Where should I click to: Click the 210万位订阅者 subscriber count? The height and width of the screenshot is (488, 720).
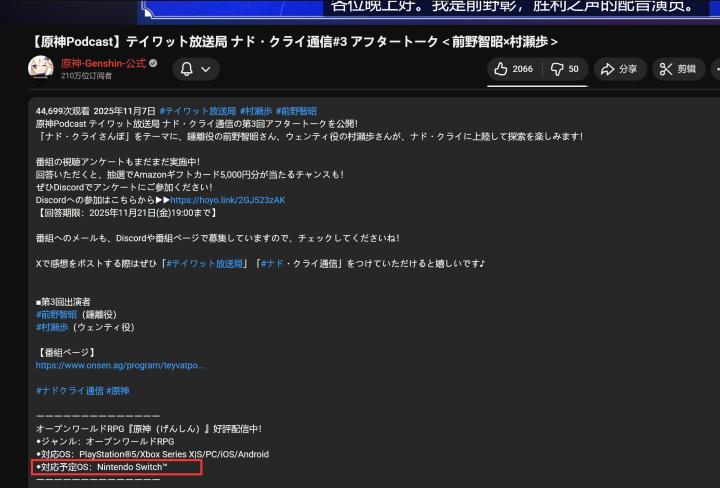coord(86,76)
